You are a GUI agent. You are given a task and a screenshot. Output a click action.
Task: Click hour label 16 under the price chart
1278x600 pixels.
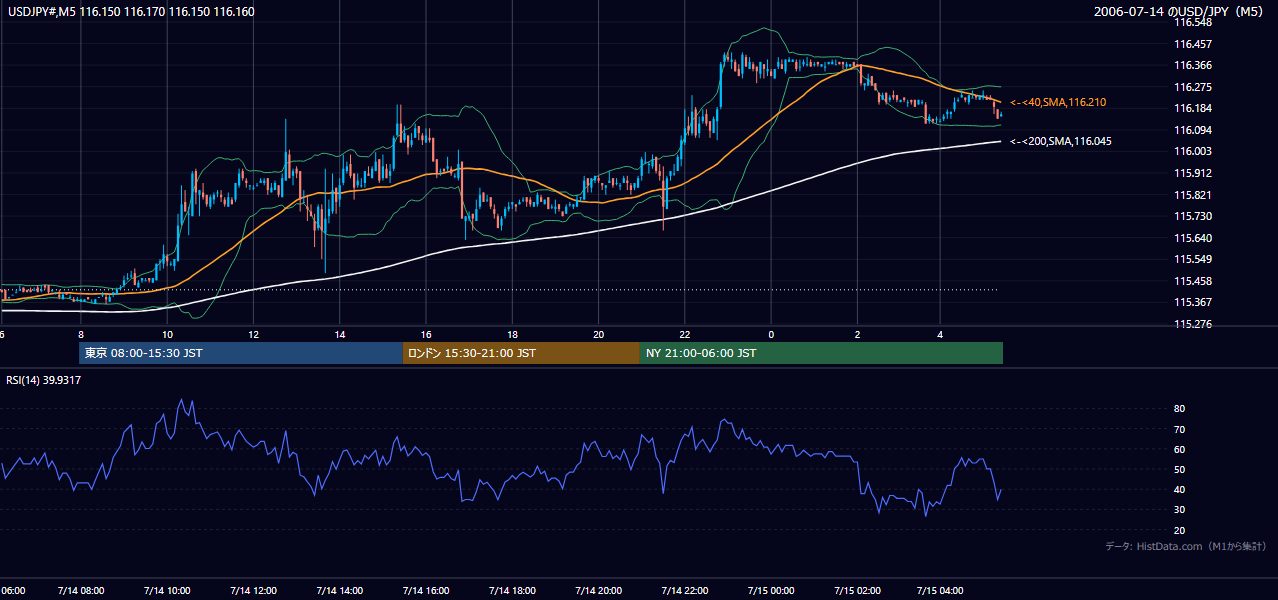pos(426,334)
